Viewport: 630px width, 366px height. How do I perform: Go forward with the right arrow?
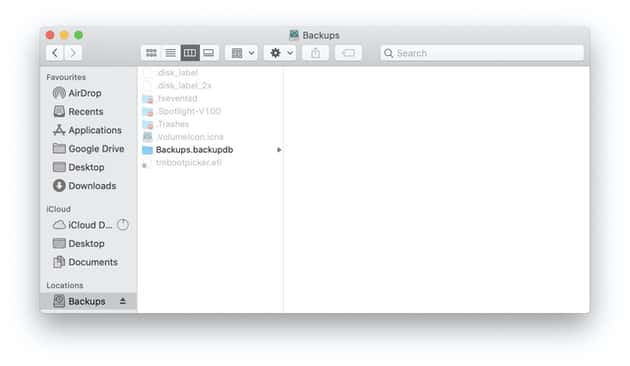coord(73,53)
